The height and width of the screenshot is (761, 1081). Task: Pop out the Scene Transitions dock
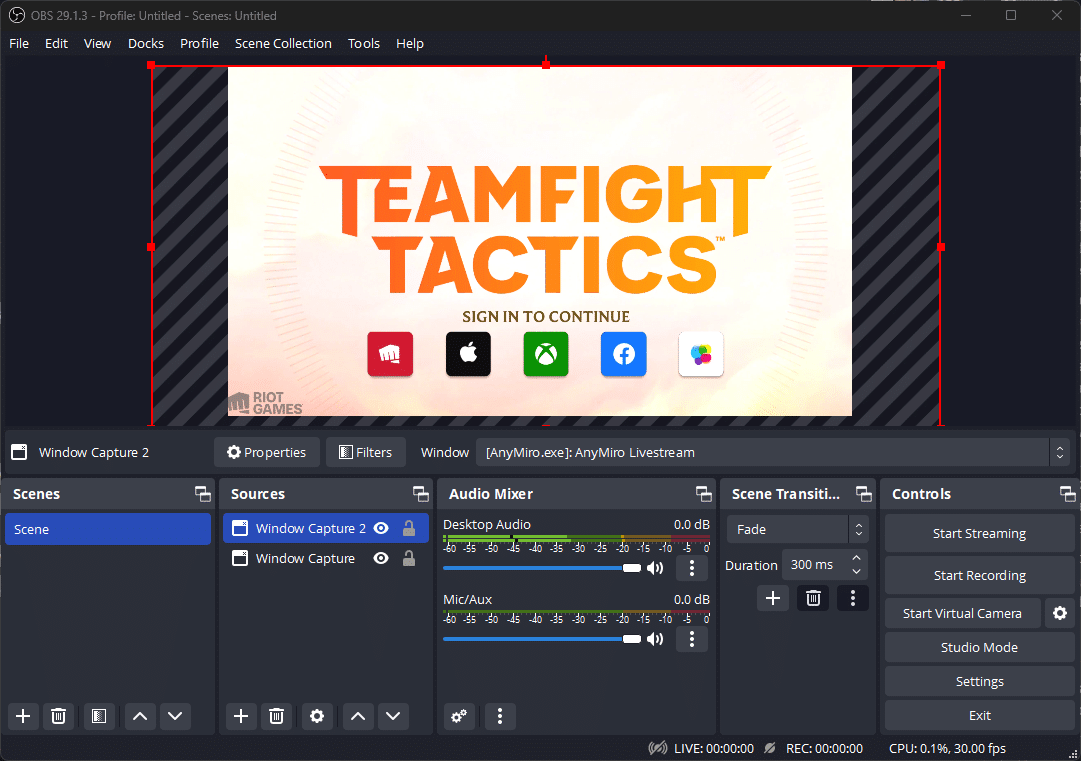pos(864,494)
